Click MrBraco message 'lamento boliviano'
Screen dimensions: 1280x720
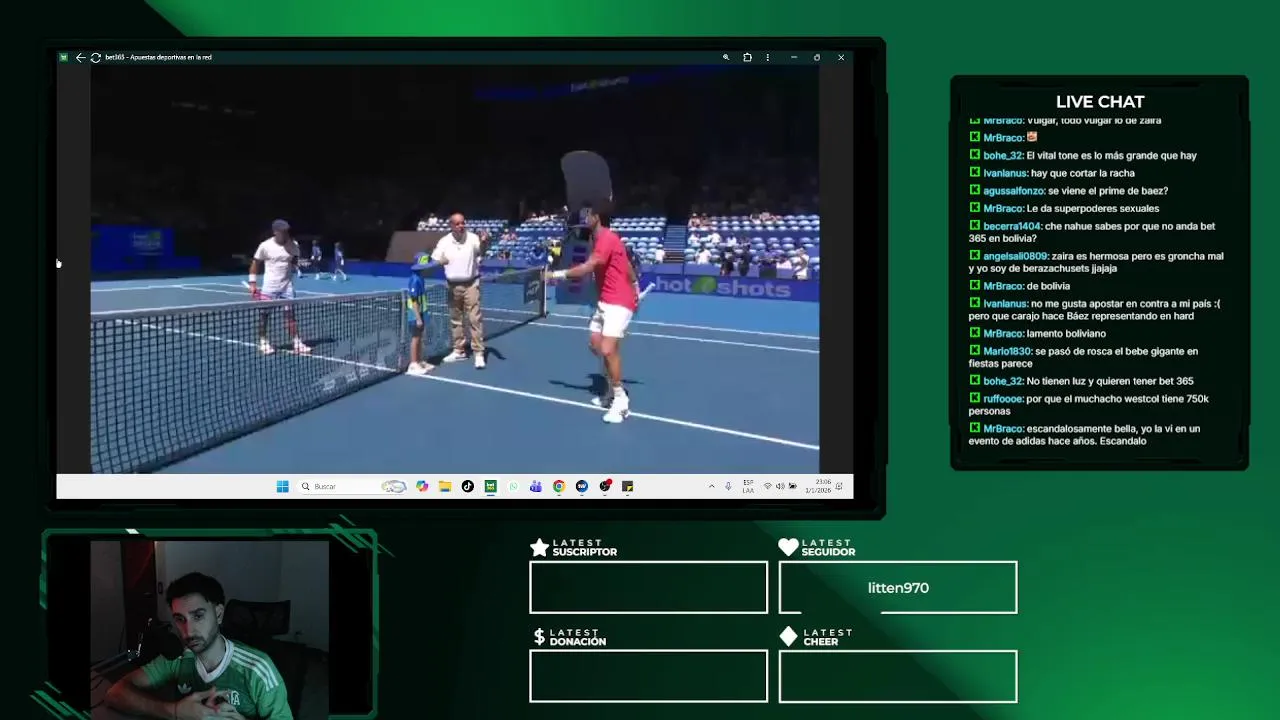tap(1066, 334)
